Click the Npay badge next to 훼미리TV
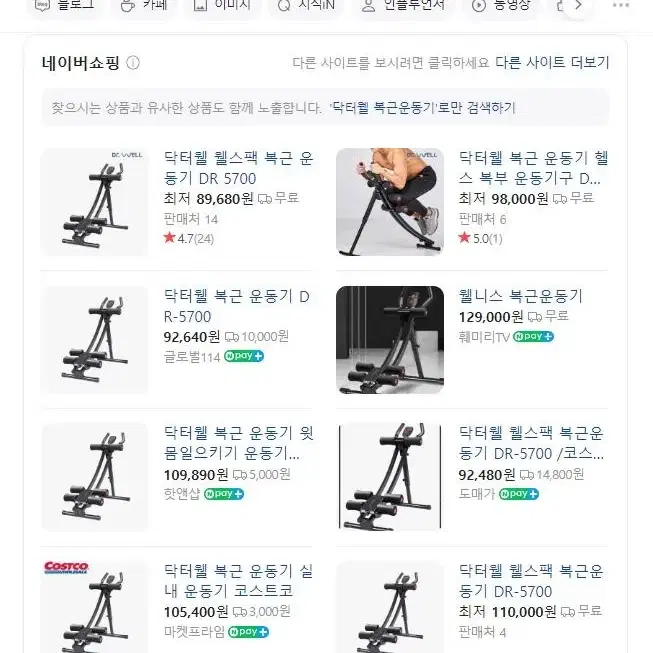Image resolution: width=653 pixels, height=653 pixels. coord(533,336)
